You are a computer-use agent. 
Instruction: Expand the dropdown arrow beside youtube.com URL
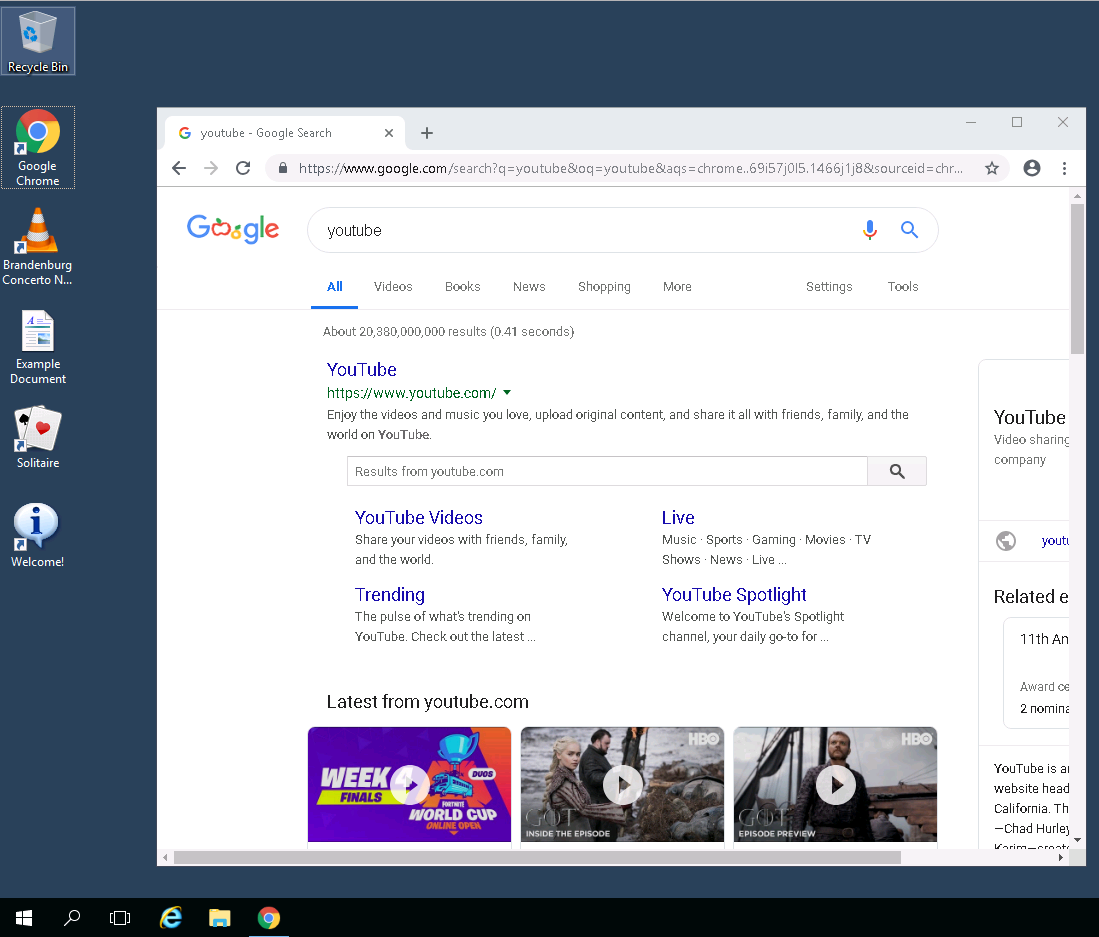click(507, 393)
